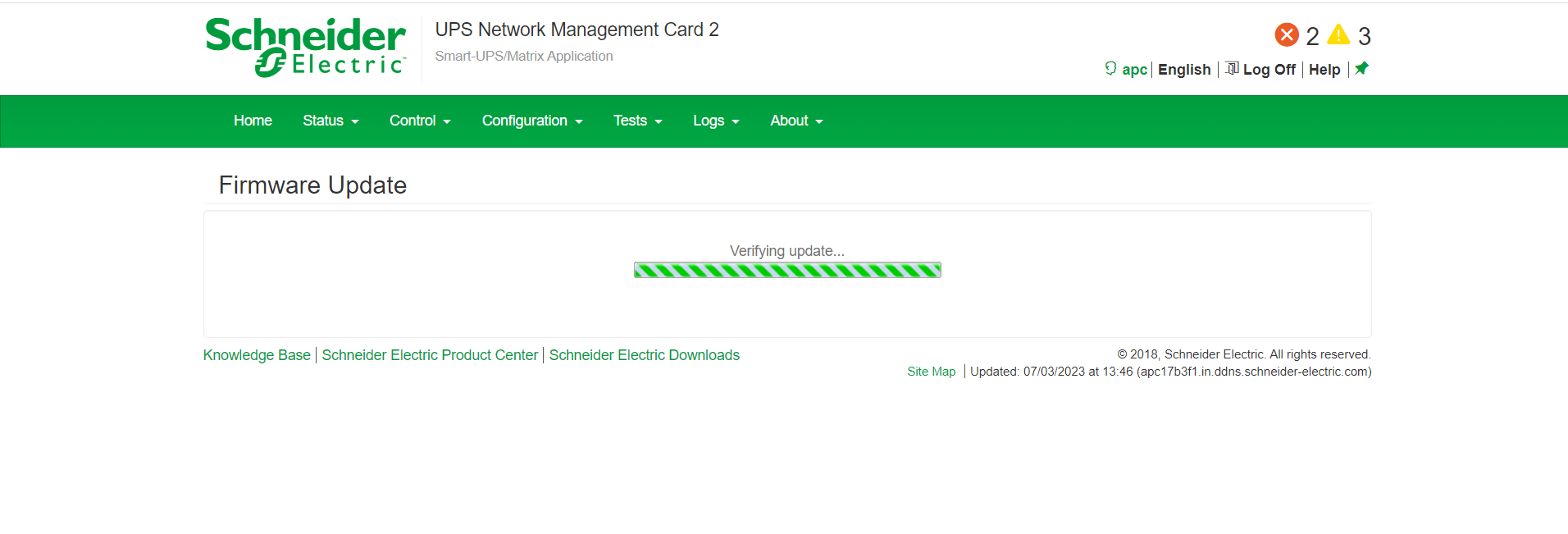The height and width of the screenshot is (534, 1568).
Task: Click the warning alarm count 3
Action: (x=1365, y=36)
